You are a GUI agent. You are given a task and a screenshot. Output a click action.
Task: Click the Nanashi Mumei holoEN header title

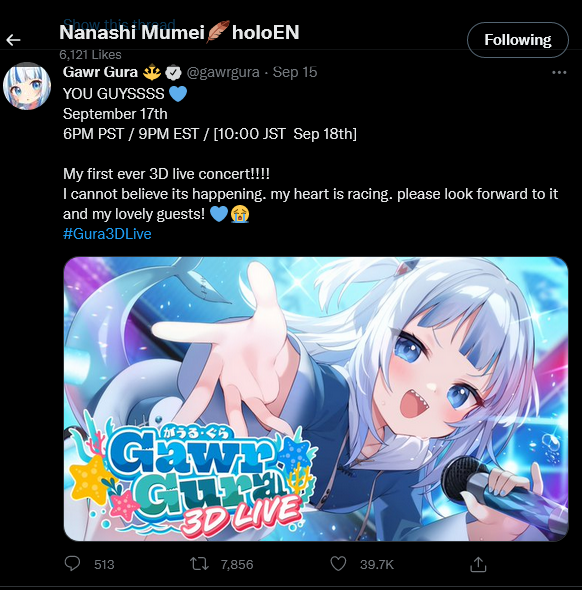click(x=179, y=32)
